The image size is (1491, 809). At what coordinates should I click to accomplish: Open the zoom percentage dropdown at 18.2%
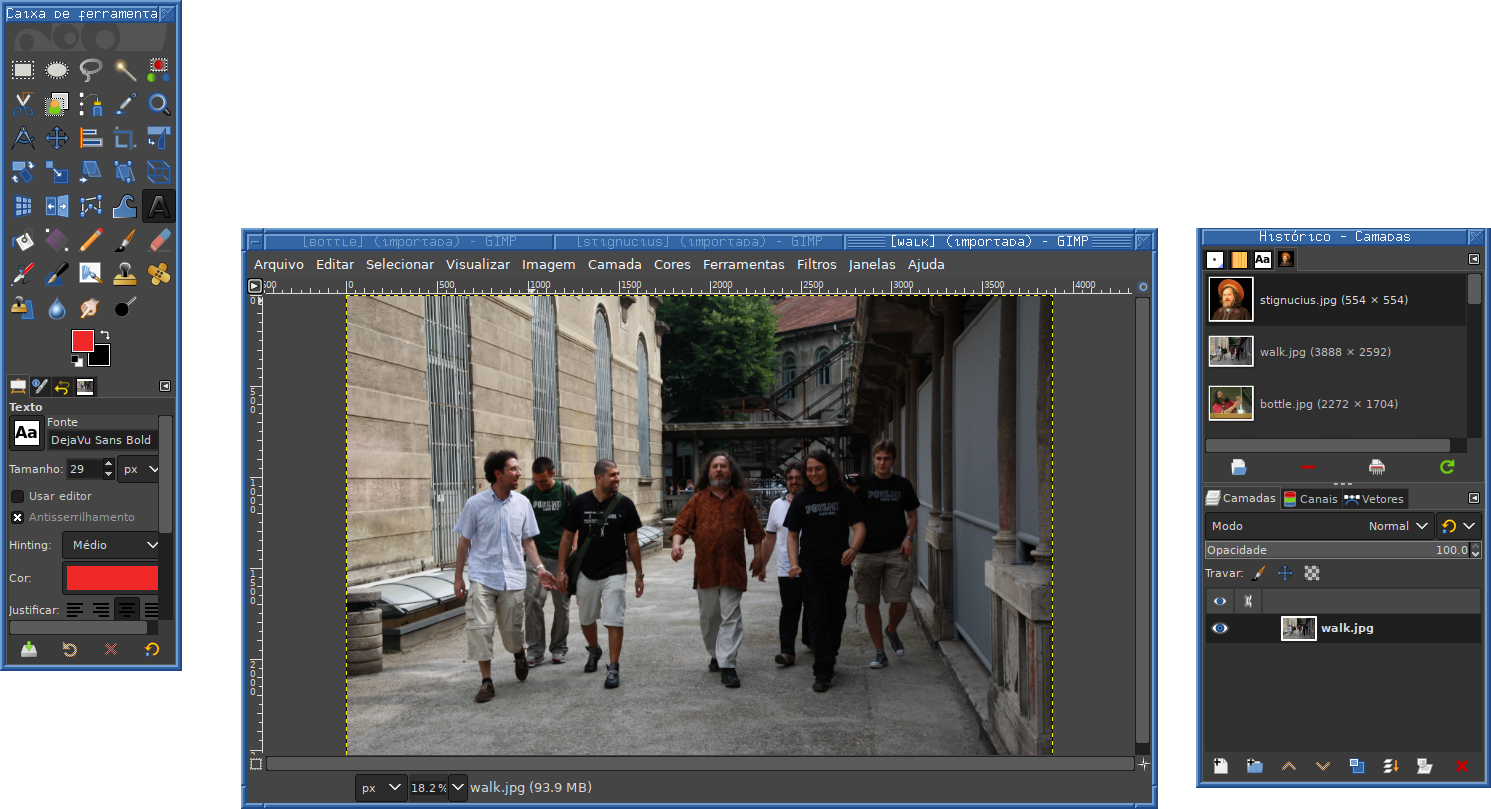(458, 787)
